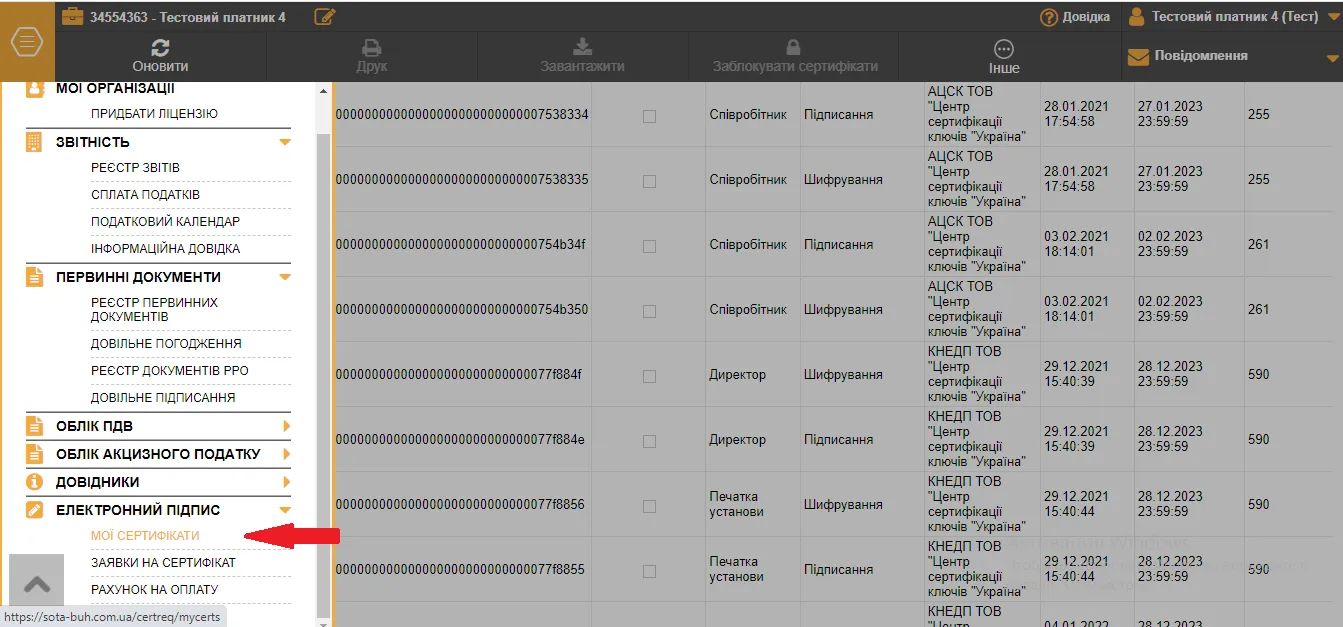
Task: Open Реєстр звітів menu item
Action: click(135, 168)
